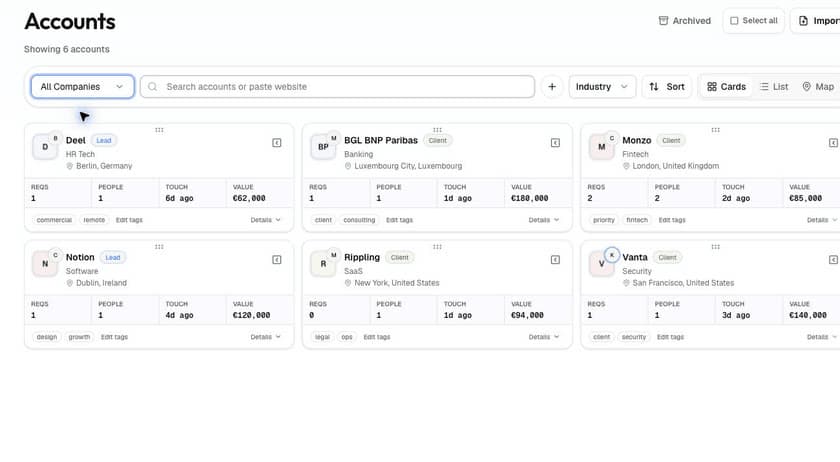The width and height of the screenshot is (840, 462).
Task: Tick the Select all checkbox
Action: point(734,21)
